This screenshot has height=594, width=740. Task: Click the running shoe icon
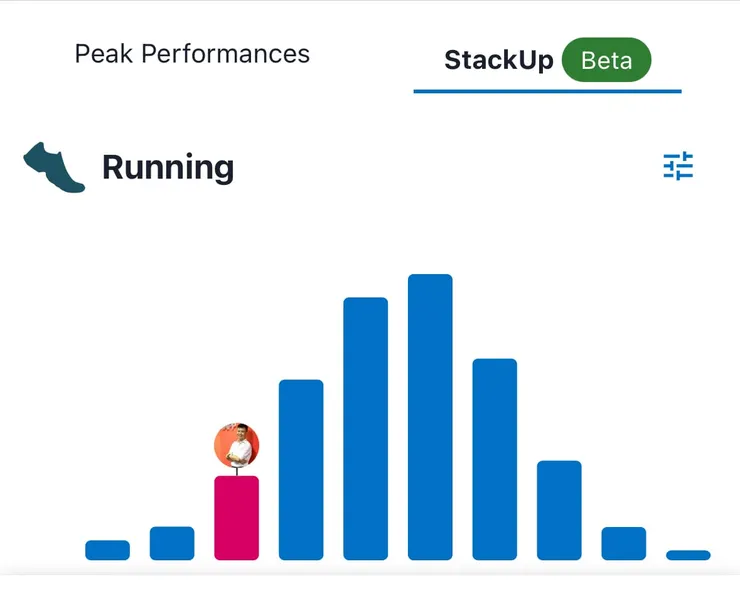pyautogui.click(x=54, y=167)
